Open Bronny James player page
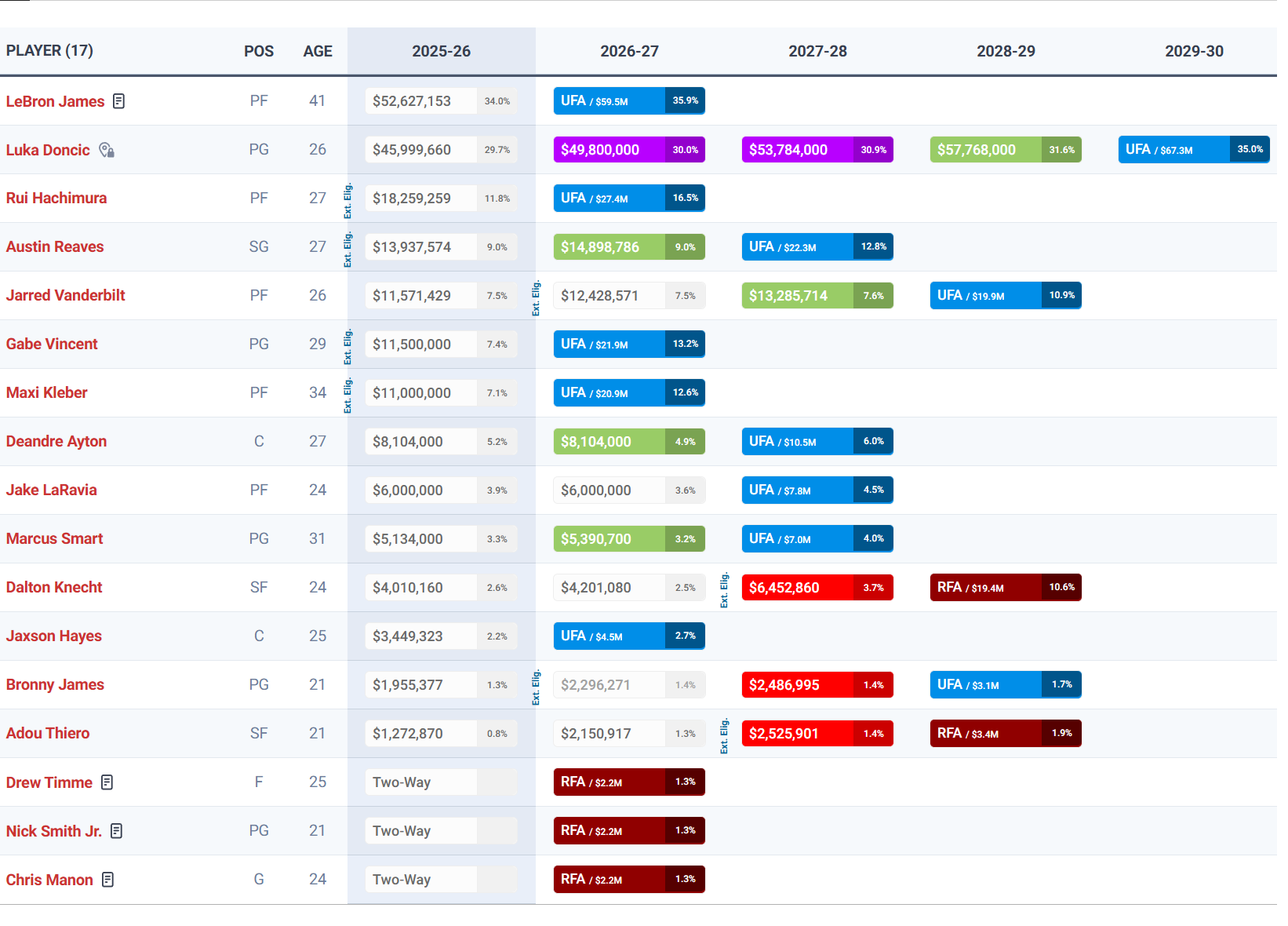Screen dimensions: 1288x926 point(55,685)
